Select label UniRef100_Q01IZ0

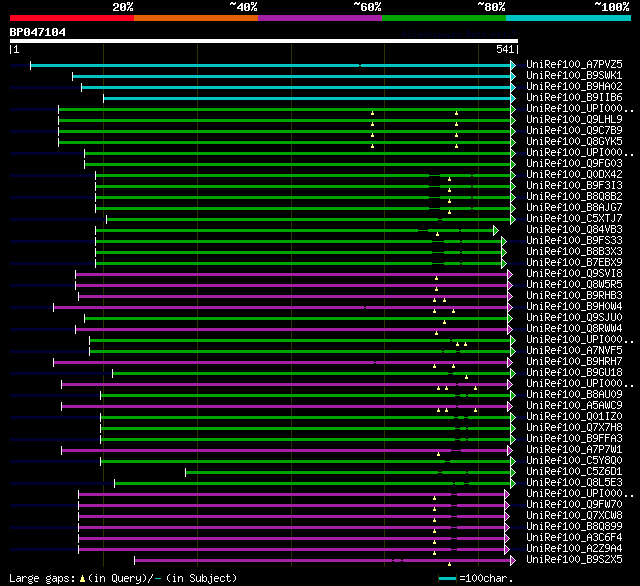click(574, 417)
